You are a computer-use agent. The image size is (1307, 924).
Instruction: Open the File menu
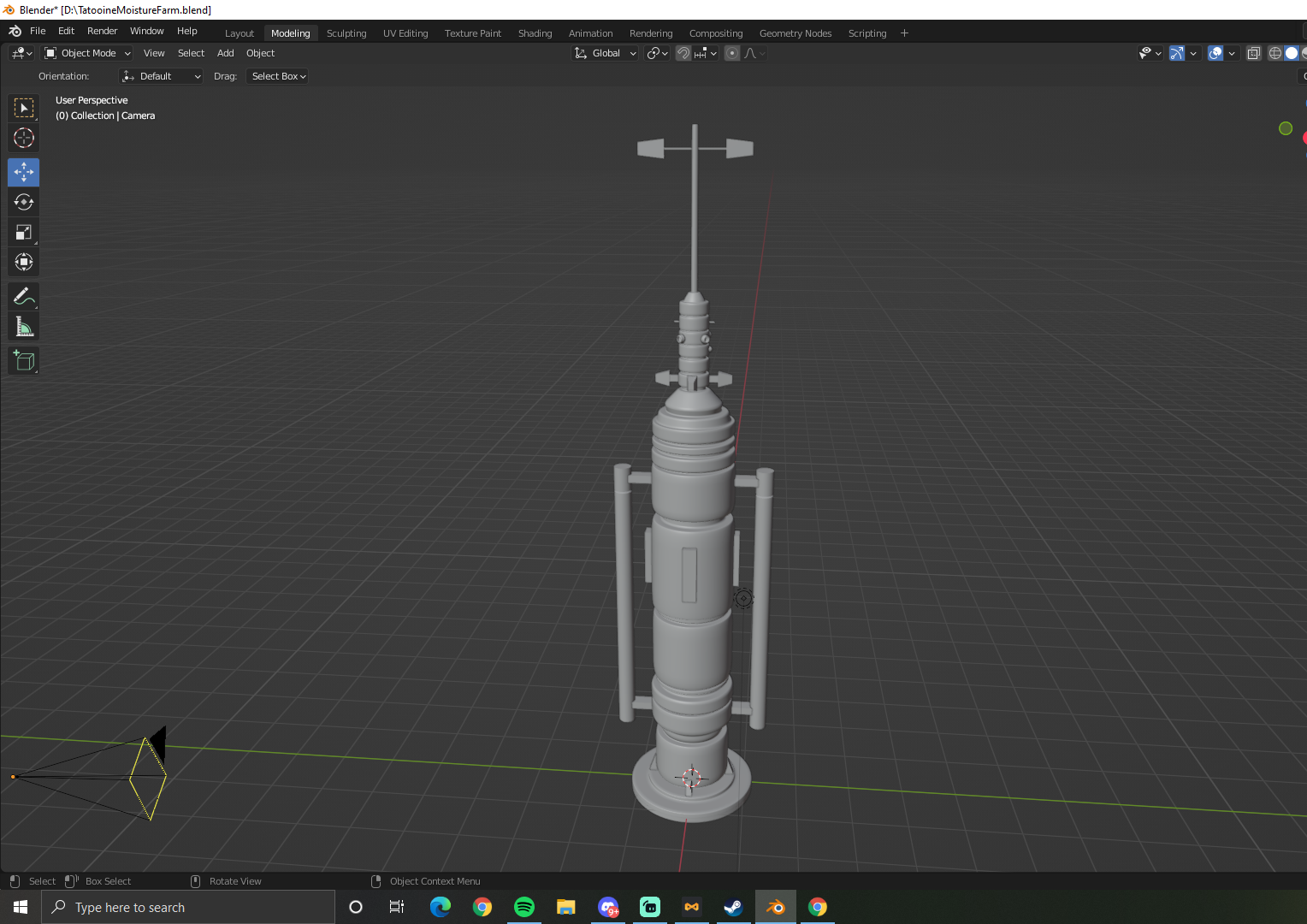coord(38,31)
